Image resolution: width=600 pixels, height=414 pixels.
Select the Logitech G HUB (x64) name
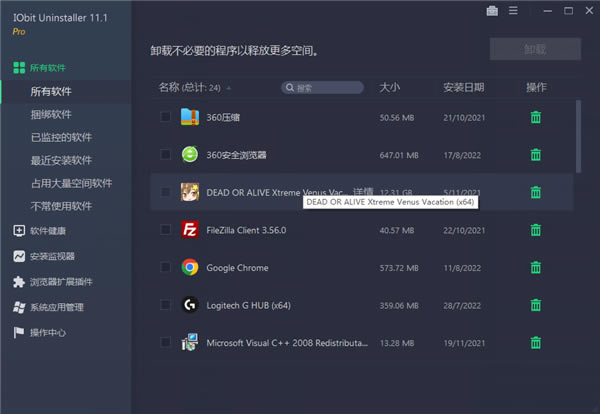(x=248, y=305)
